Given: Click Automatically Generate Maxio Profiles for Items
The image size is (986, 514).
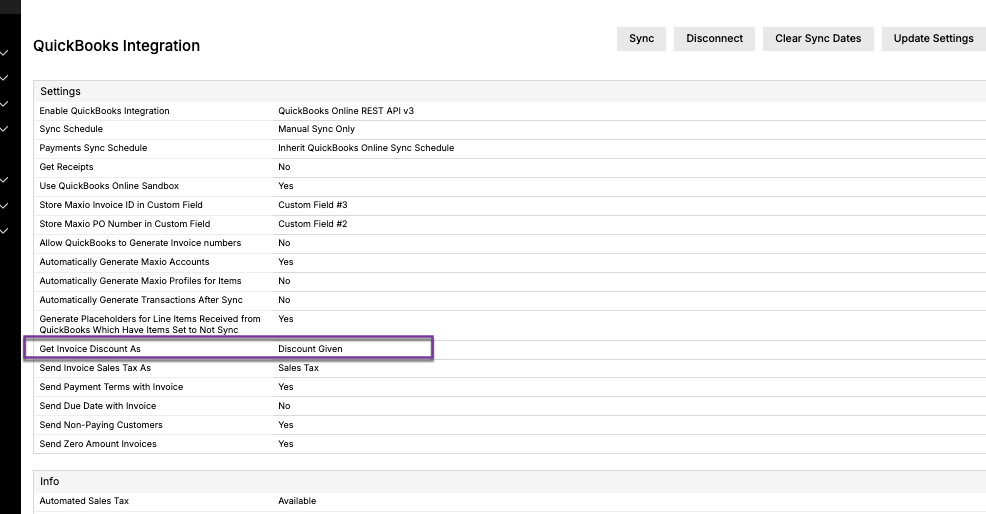Looking at the screenshot, I should (140, 281).
